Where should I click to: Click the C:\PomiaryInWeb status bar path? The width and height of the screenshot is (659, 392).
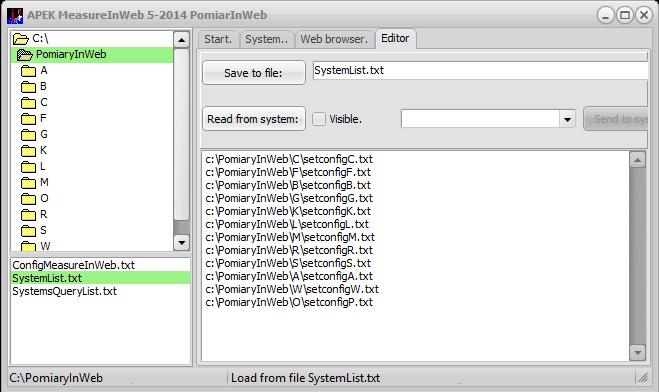tap(56, 378)
